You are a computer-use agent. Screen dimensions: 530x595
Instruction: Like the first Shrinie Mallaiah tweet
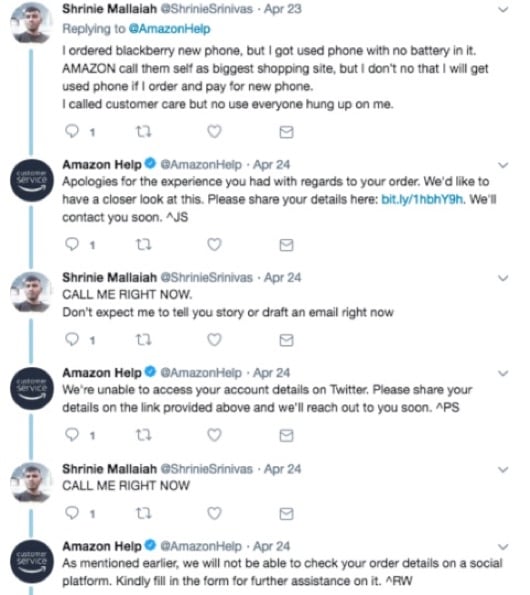[214, 132]
